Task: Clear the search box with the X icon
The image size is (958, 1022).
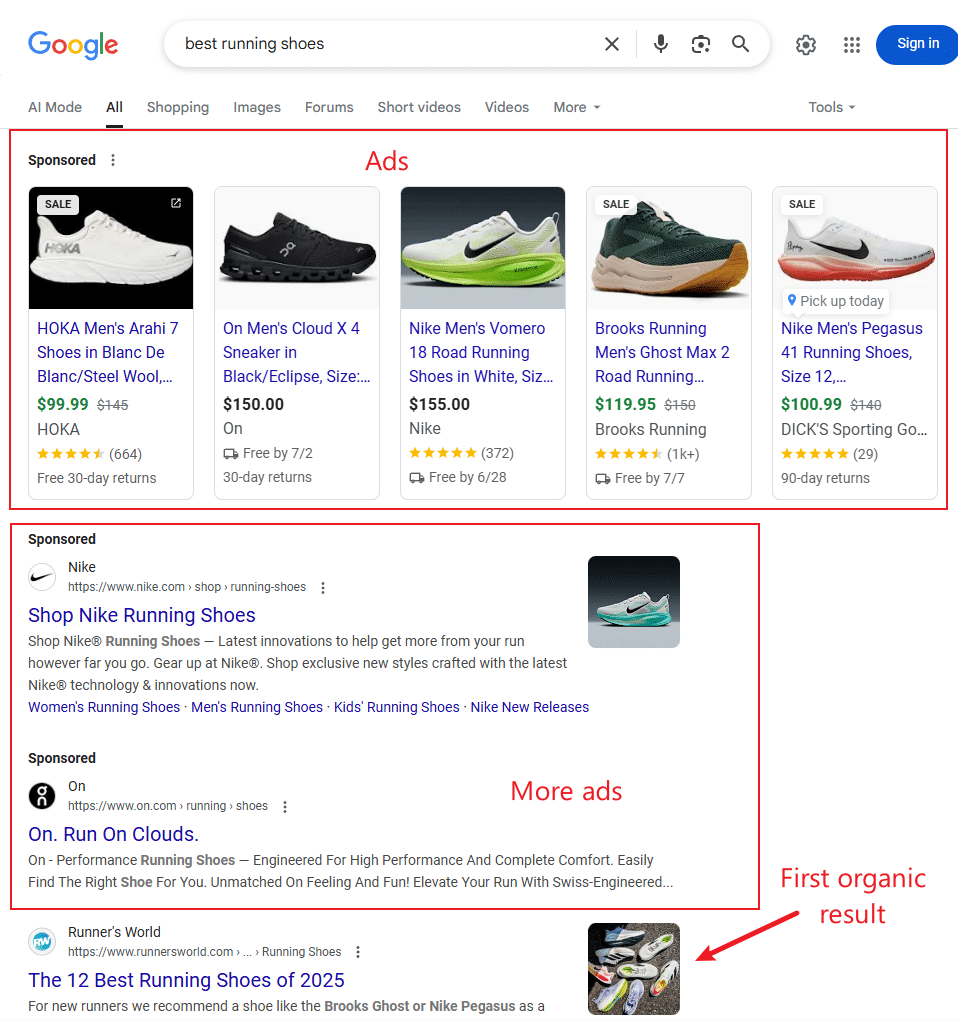Action: 612,44
